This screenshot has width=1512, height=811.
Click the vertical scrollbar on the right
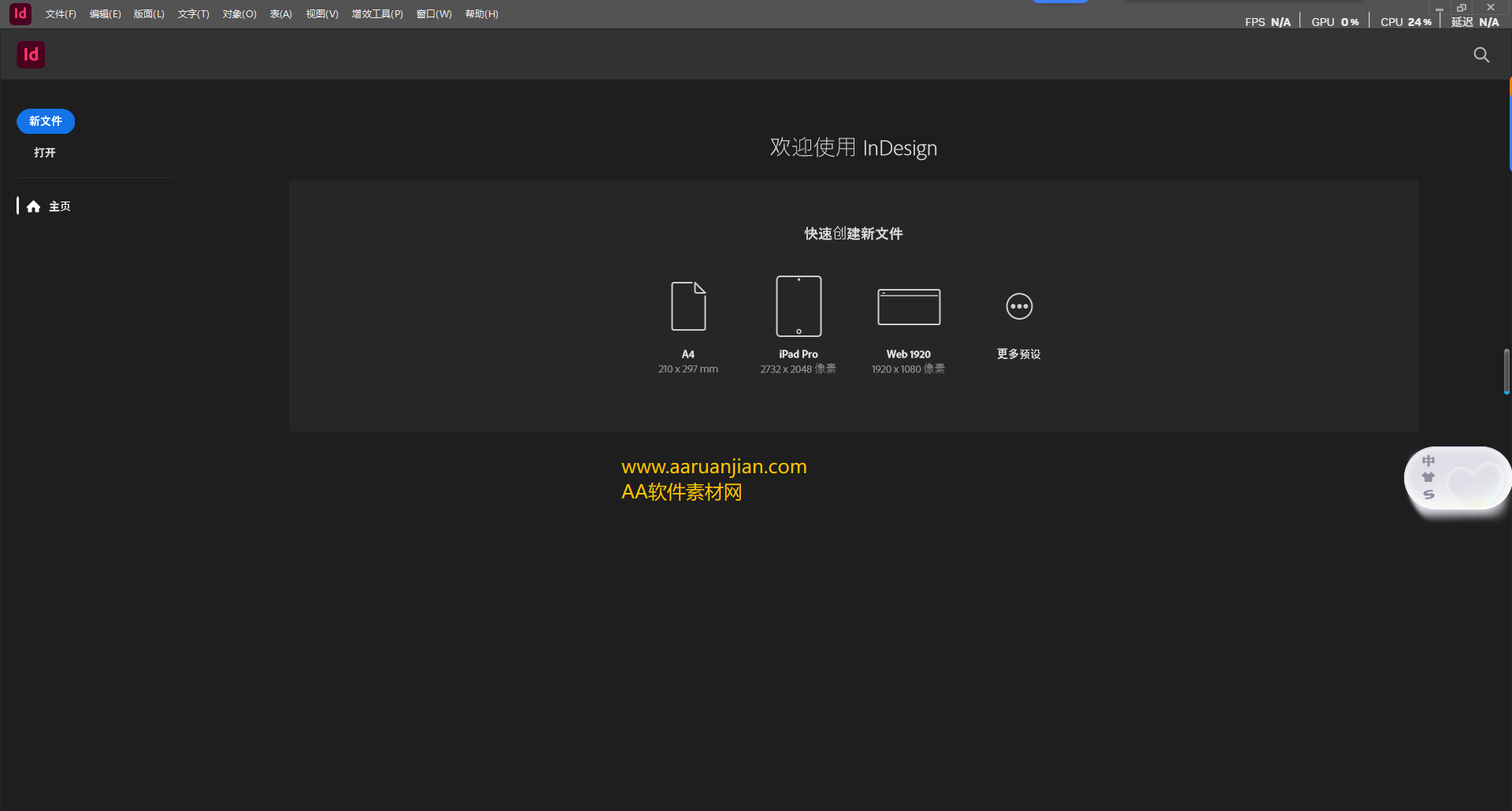1506,370
